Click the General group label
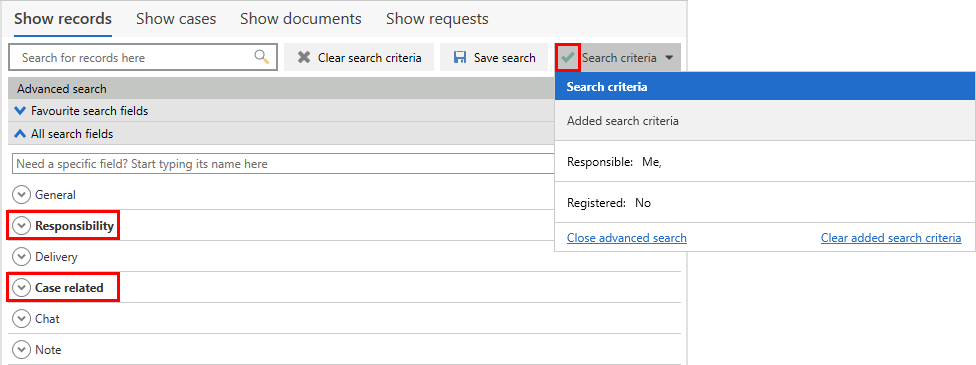 tap(55, 195)
